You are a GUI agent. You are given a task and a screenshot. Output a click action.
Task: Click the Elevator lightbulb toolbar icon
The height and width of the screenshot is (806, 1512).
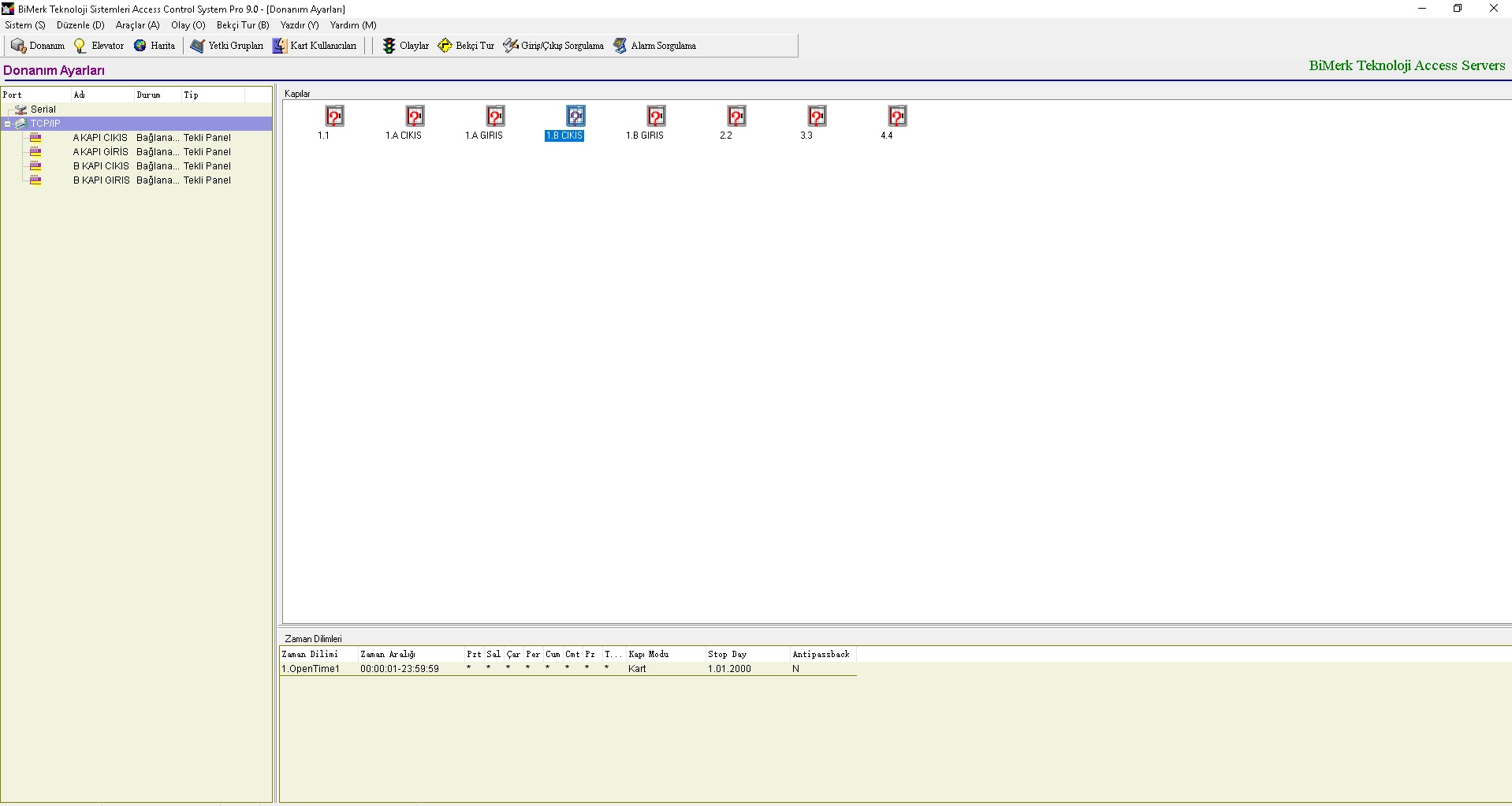(x=80, y=46)
